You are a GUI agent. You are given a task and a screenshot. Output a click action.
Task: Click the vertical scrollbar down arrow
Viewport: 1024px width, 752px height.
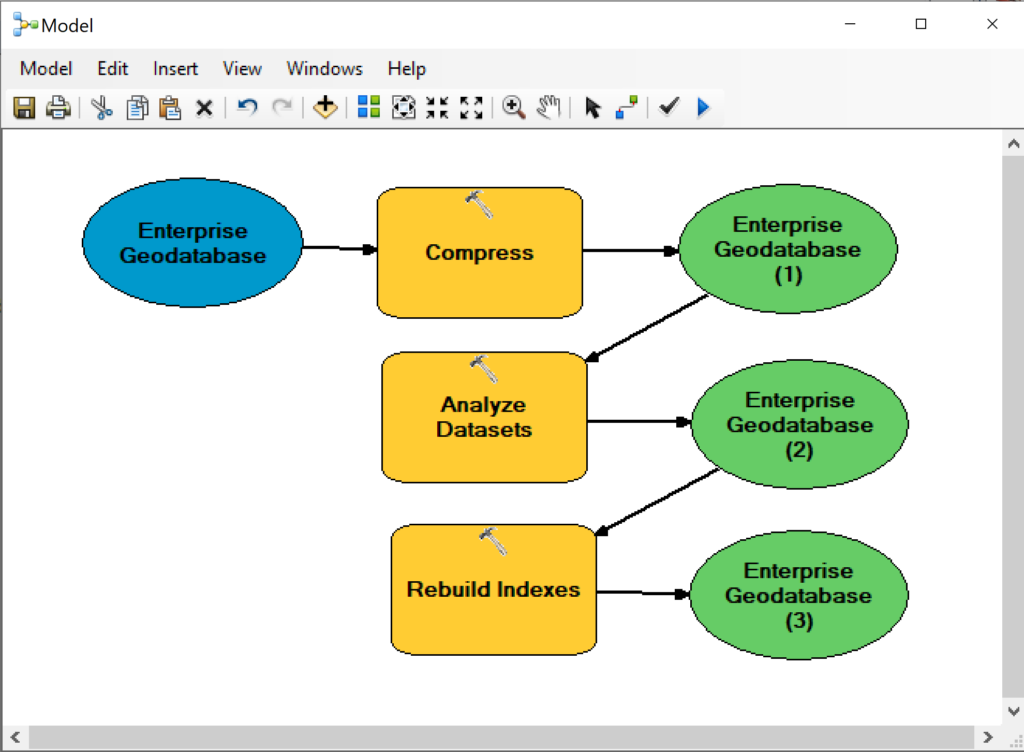tap(1012, 712)
